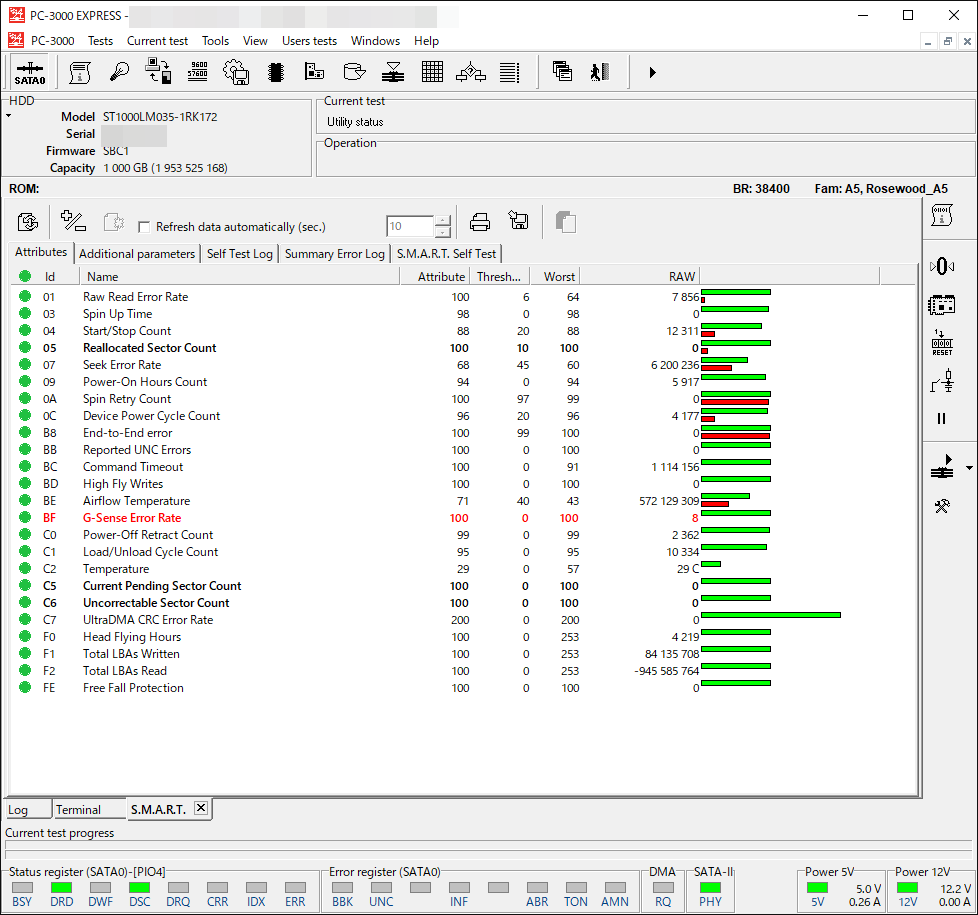This screenshot has width=978, height=915.
Task: Click the printer icon
Action: click(480, 222)
